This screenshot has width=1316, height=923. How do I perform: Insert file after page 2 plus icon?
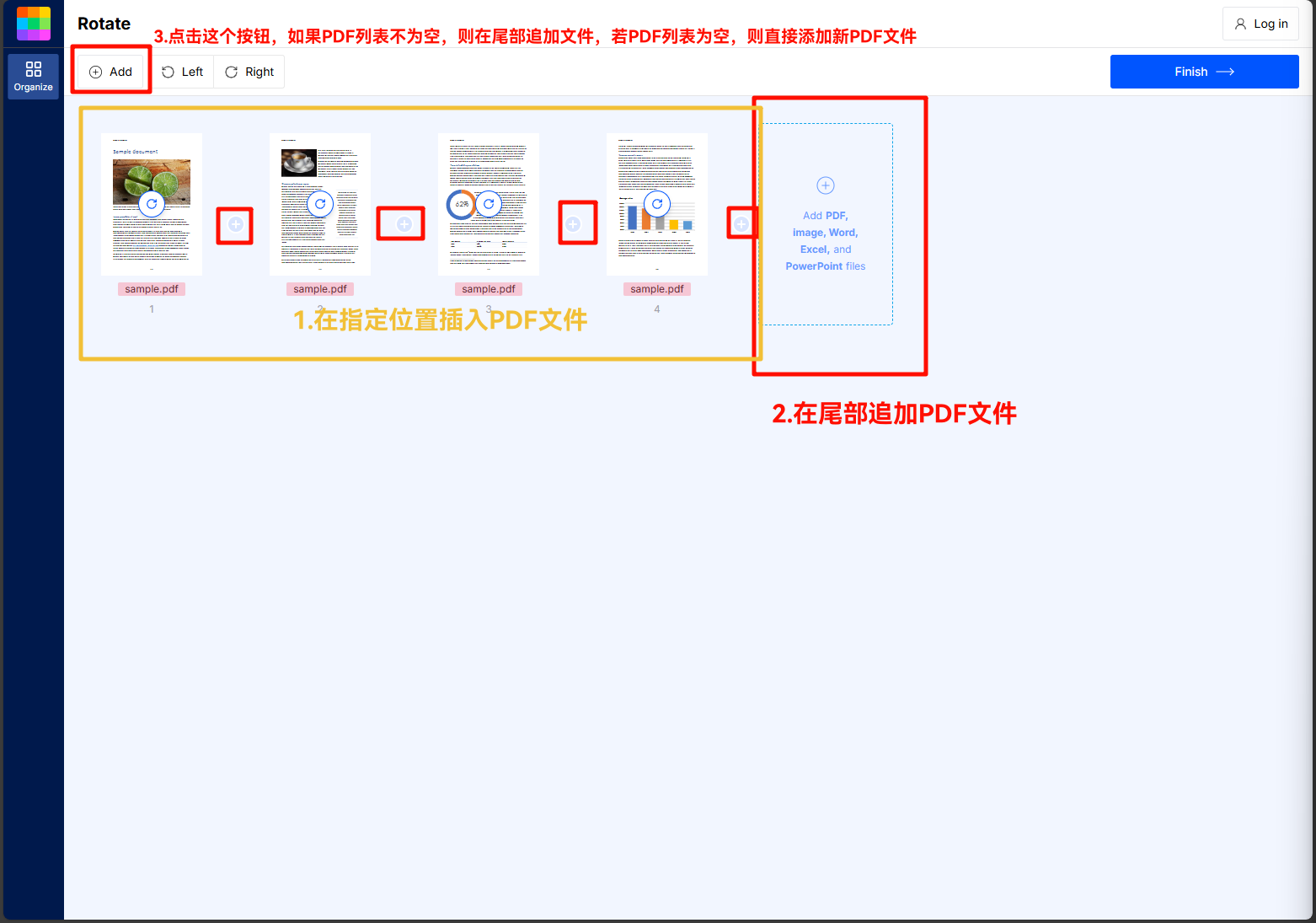(x=404, y=224)
